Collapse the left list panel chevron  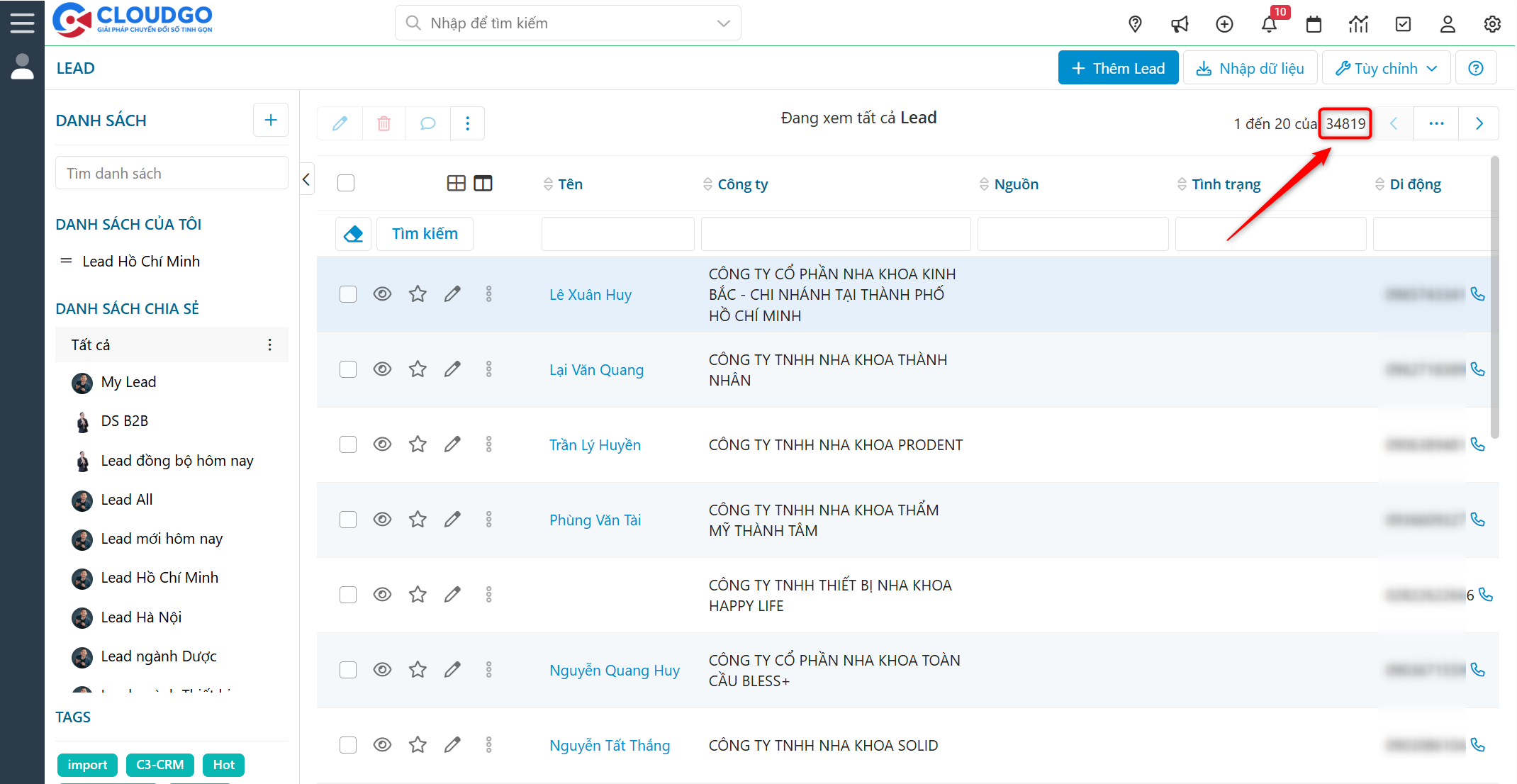click(x=306, y=179)
